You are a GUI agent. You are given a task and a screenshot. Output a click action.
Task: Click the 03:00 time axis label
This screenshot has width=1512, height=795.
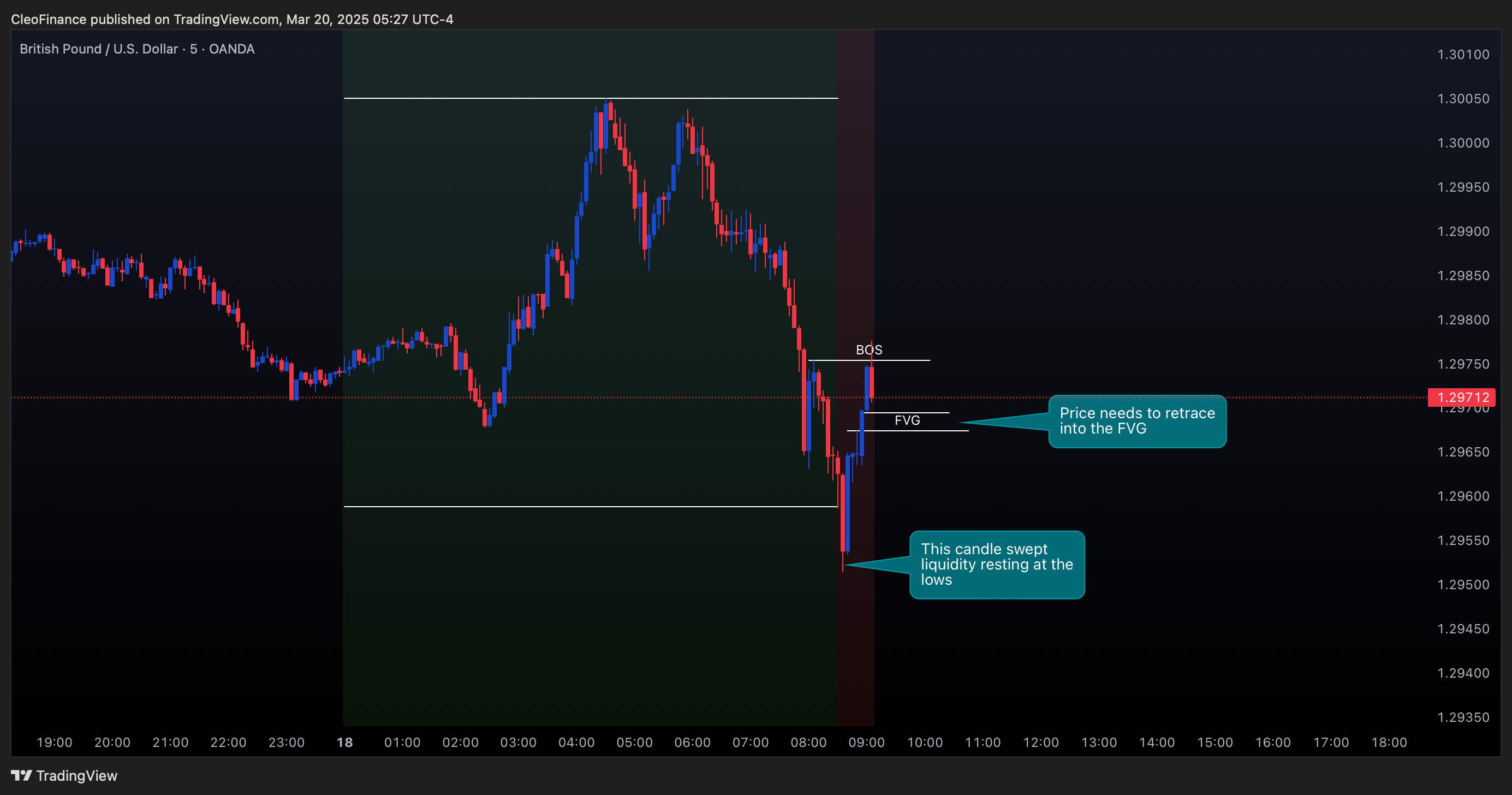(x=518, y=742)
